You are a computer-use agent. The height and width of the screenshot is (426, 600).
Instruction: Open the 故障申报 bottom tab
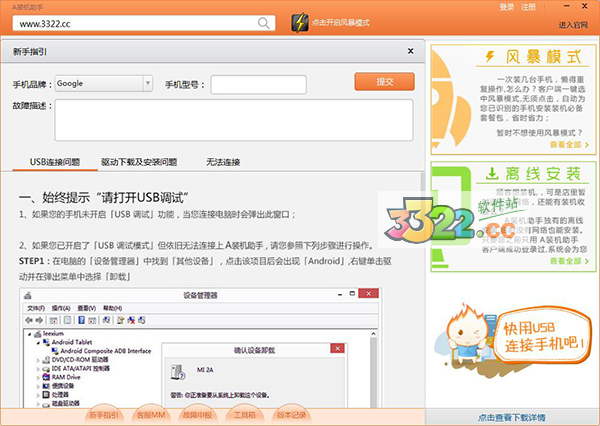(x=197, y=415)
